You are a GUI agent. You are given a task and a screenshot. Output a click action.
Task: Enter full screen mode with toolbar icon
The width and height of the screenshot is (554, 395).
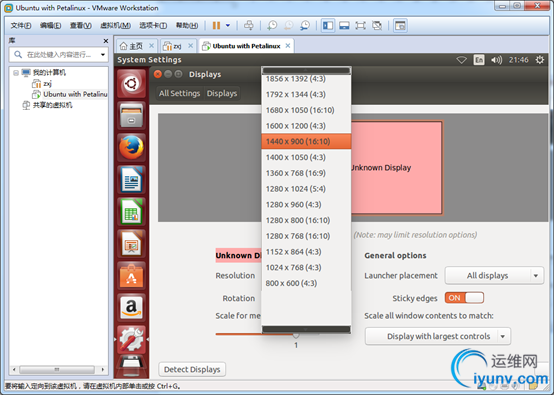point(360,25)
